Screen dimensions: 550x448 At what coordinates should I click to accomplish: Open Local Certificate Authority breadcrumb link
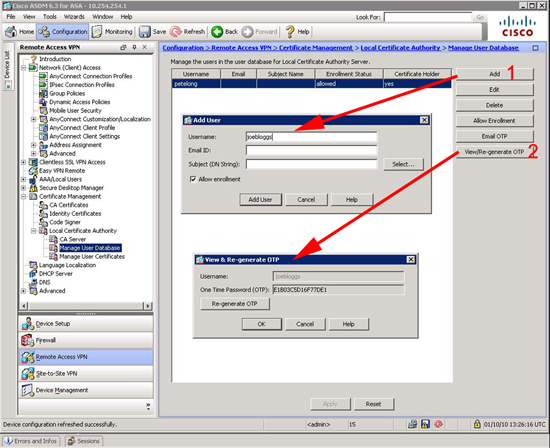coord(400,48)
